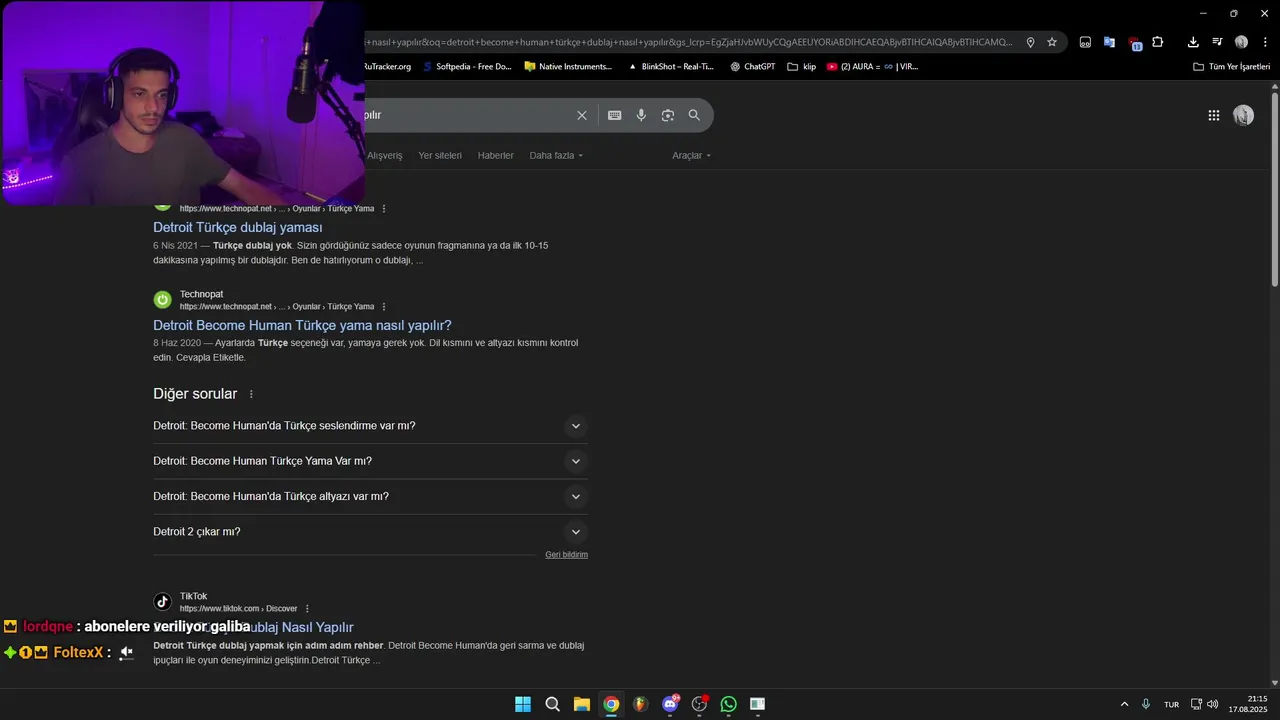Image resolution: width=1280 pixels, height=720 pixels.
Task: Click the location pin in address bar
Action: click(x=1031, y=42)
